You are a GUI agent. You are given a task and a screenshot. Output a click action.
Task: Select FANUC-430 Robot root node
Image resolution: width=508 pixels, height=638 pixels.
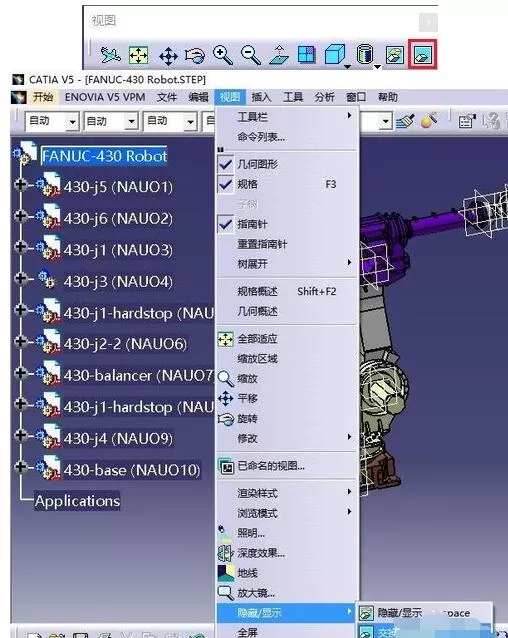[x=104, y=156]
